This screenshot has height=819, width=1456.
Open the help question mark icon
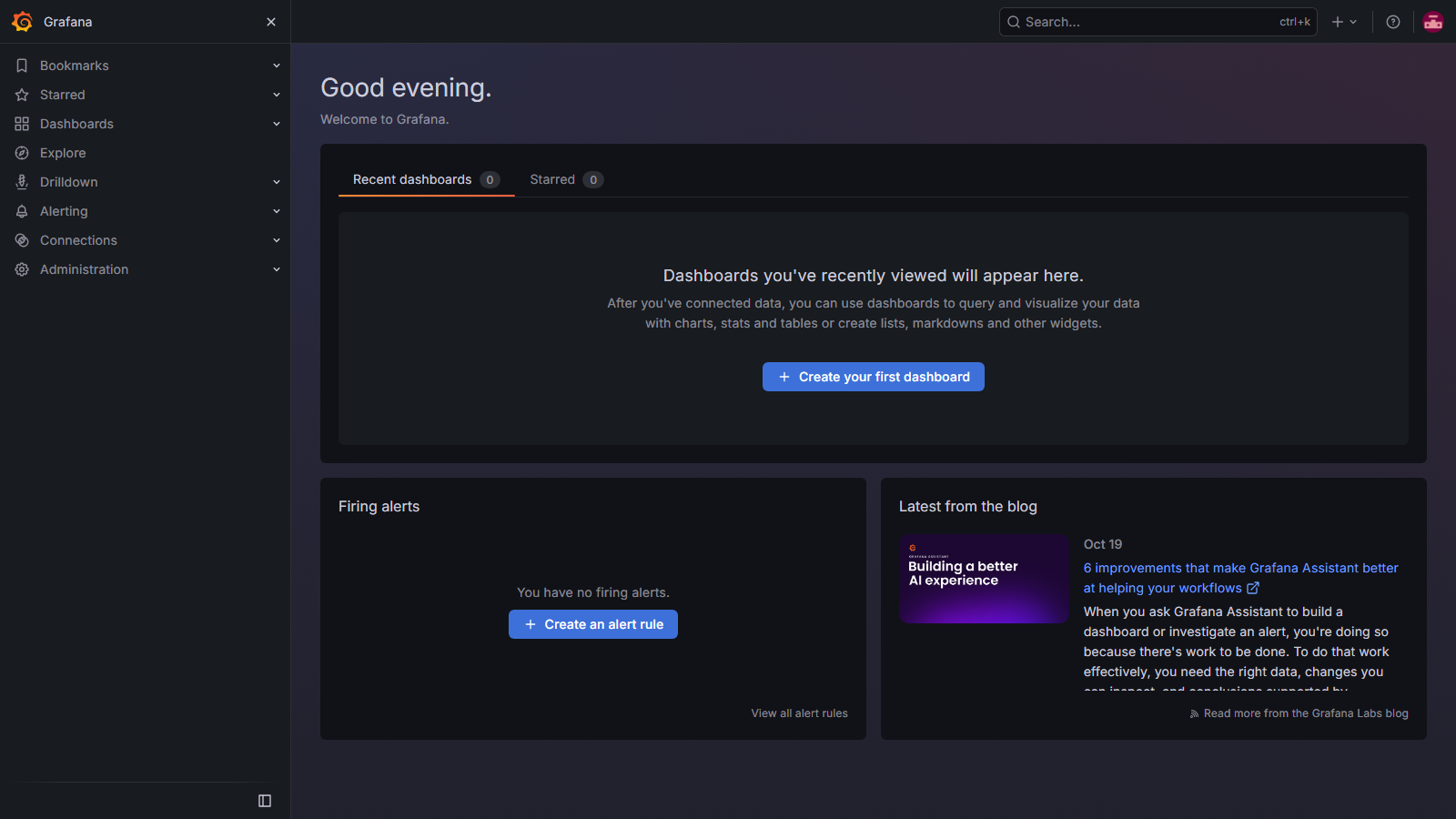1393,22
